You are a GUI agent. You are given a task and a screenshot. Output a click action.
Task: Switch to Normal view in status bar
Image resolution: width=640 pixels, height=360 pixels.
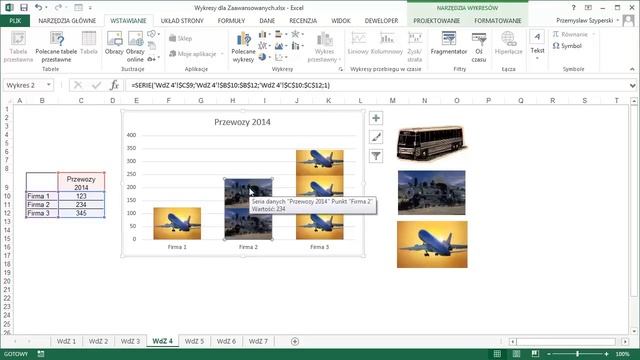(497, 354)
